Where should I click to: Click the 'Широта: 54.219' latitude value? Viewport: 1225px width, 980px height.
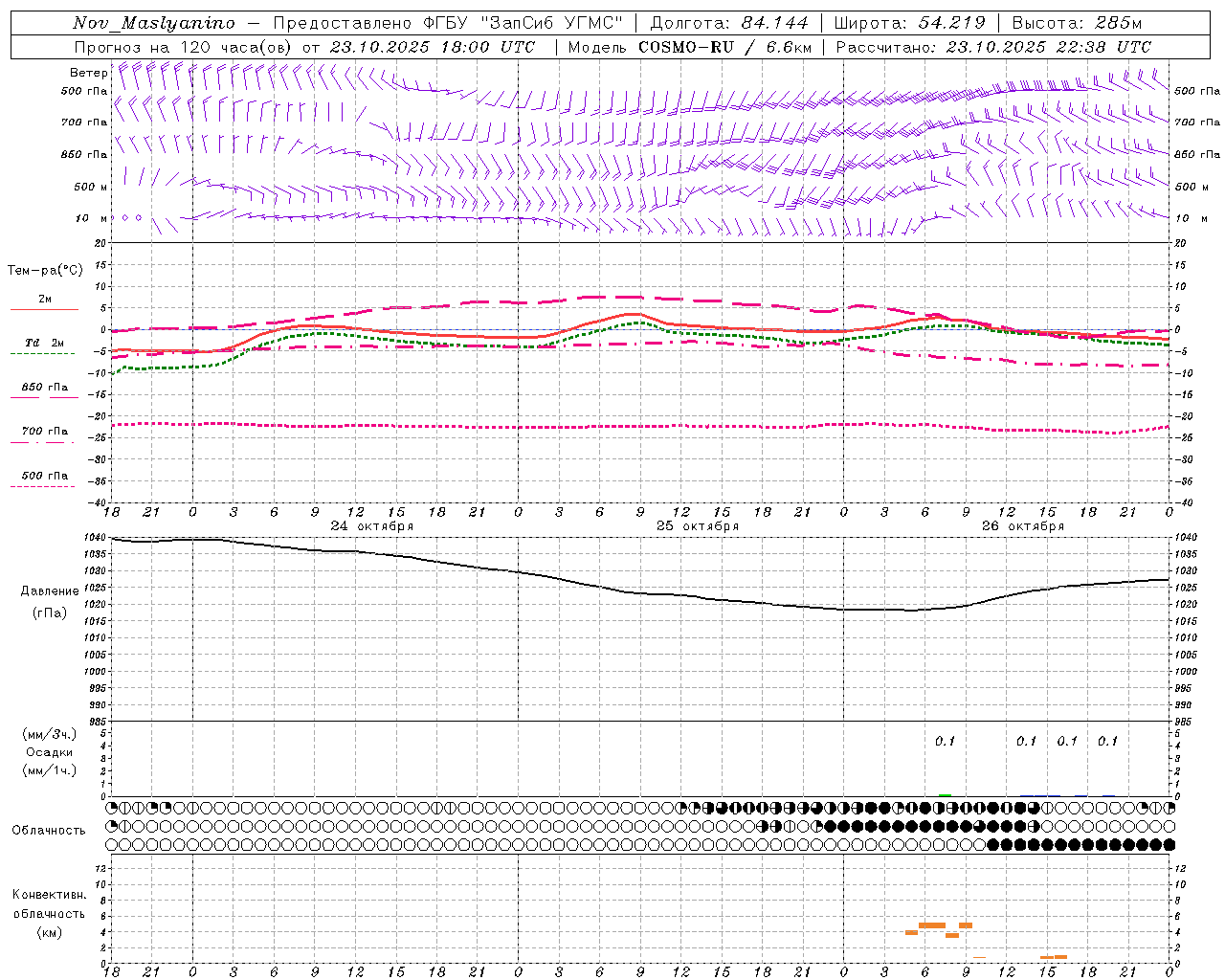909,23
